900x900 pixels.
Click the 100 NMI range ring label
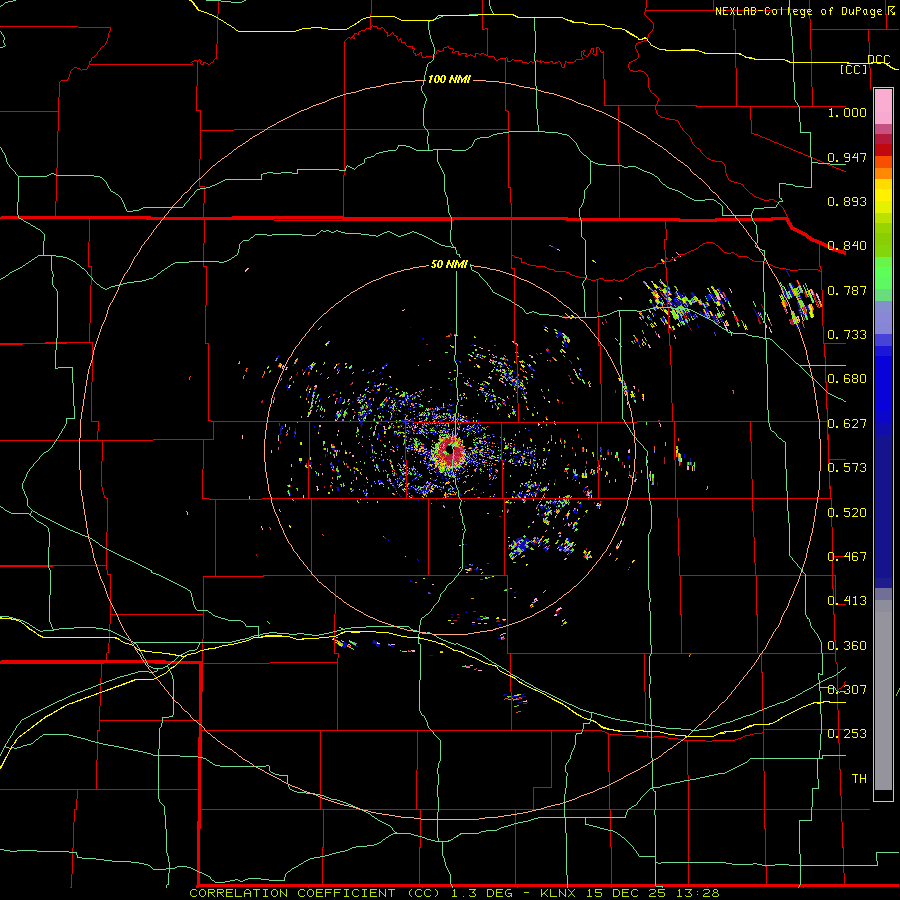[x=449, y=79]
